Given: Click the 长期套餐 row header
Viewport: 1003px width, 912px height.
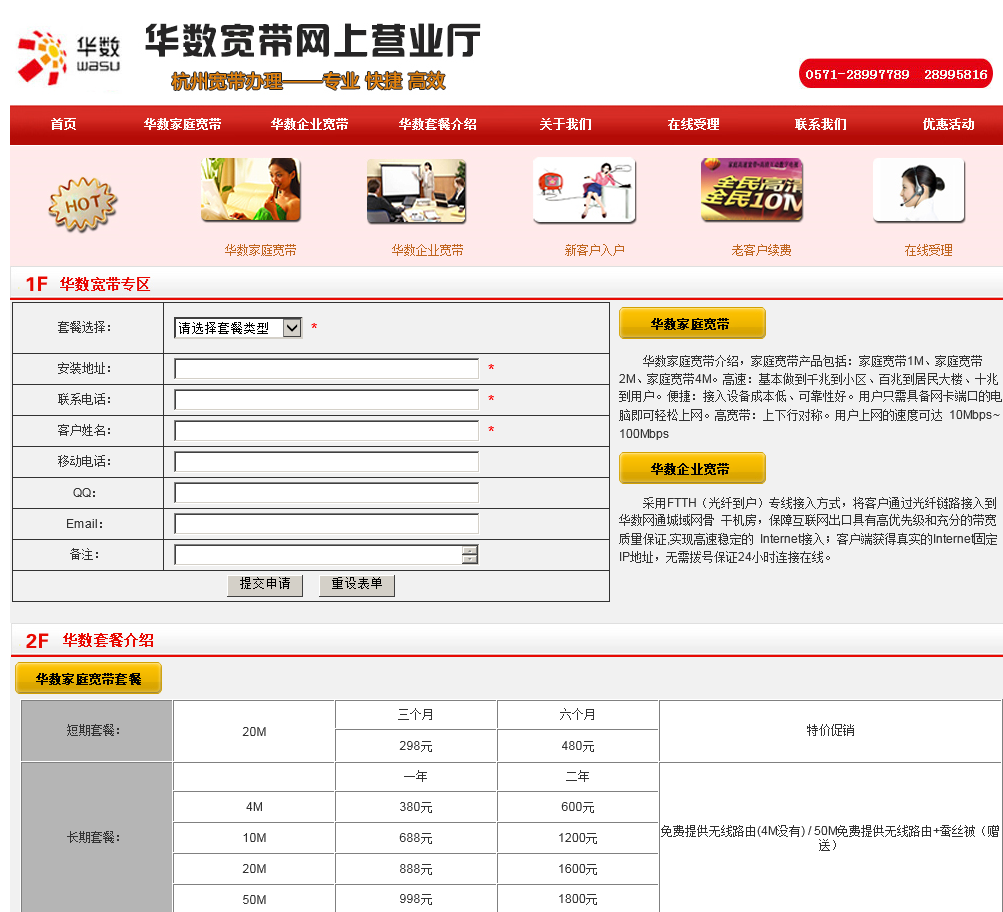Looking at the screenshot, I should (x=97, y=837).
